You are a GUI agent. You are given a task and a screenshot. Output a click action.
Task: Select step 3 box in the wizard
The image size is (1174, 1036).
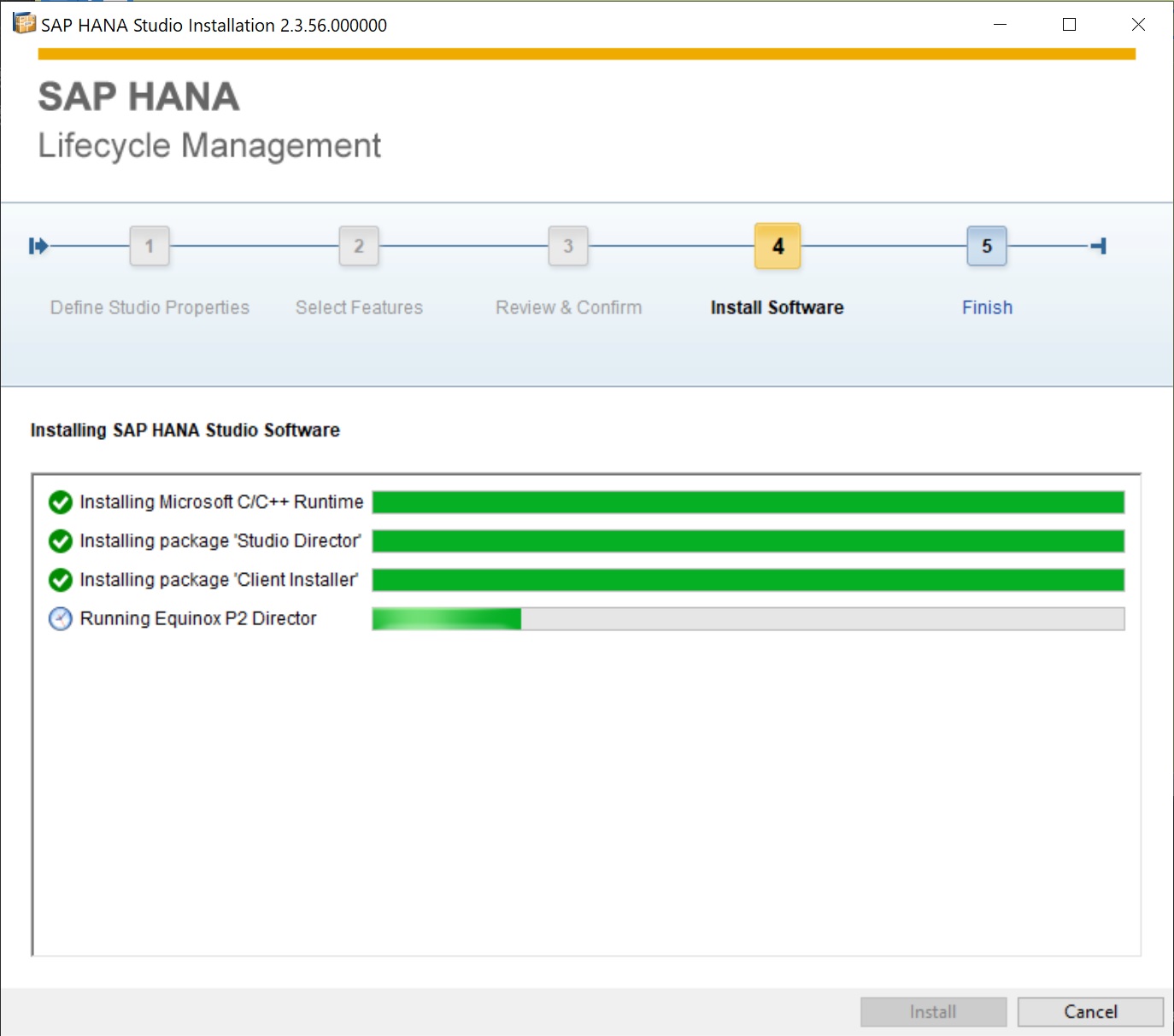point(568,246)
